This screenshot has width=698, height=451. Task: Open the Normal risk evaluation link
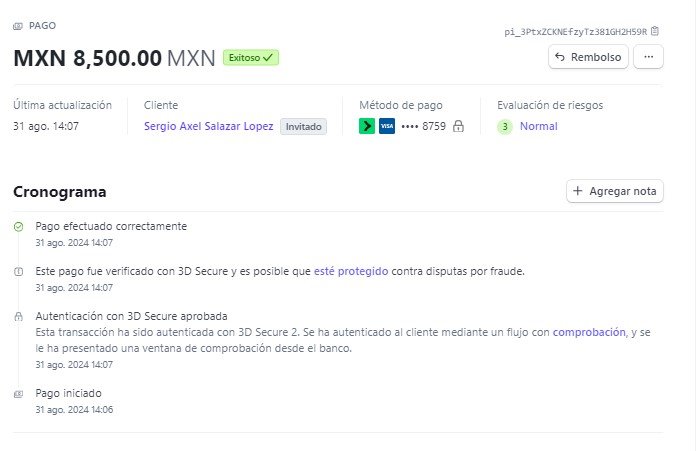(x=539, y=126)
